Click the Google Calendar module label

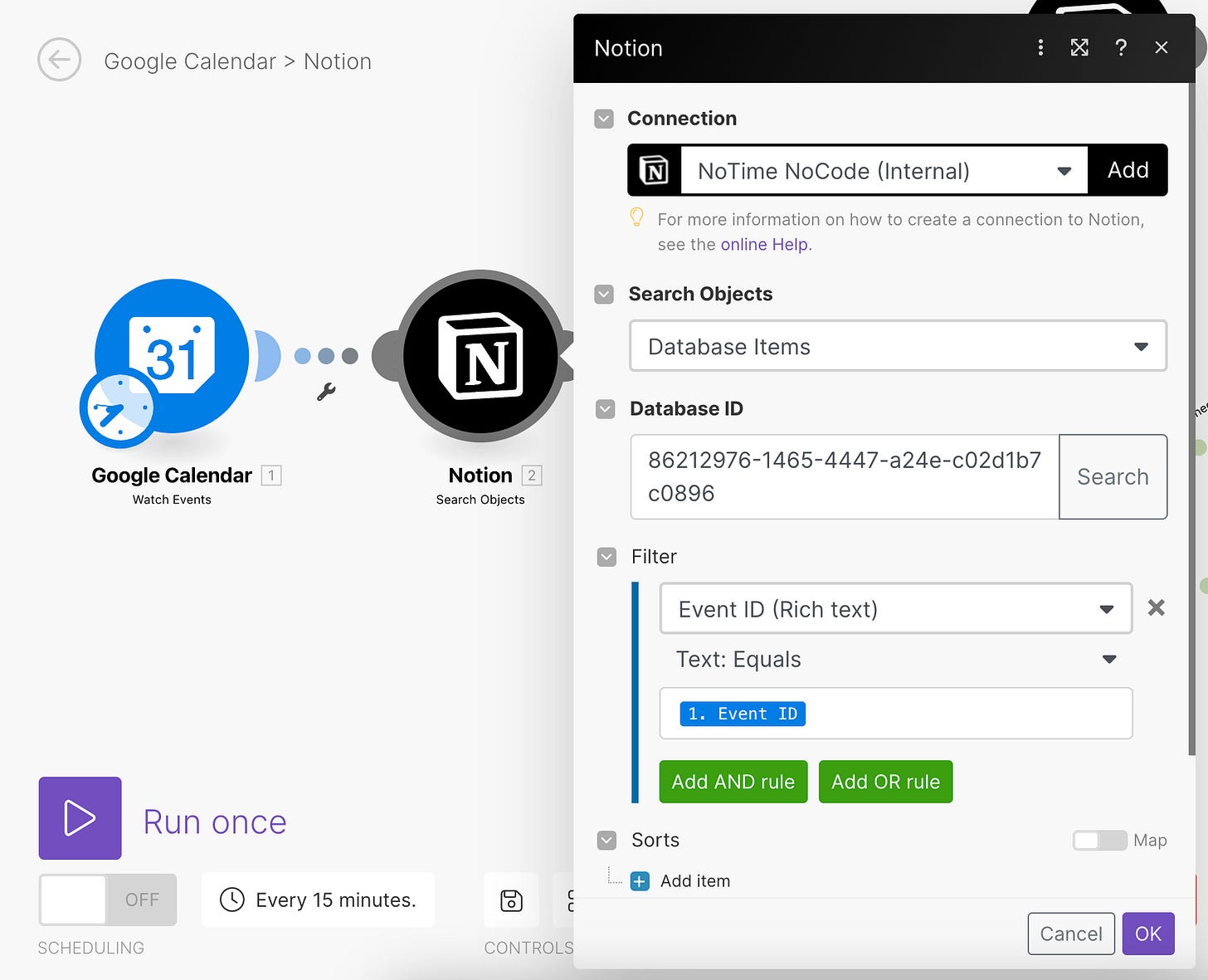(x=172, y=475)
